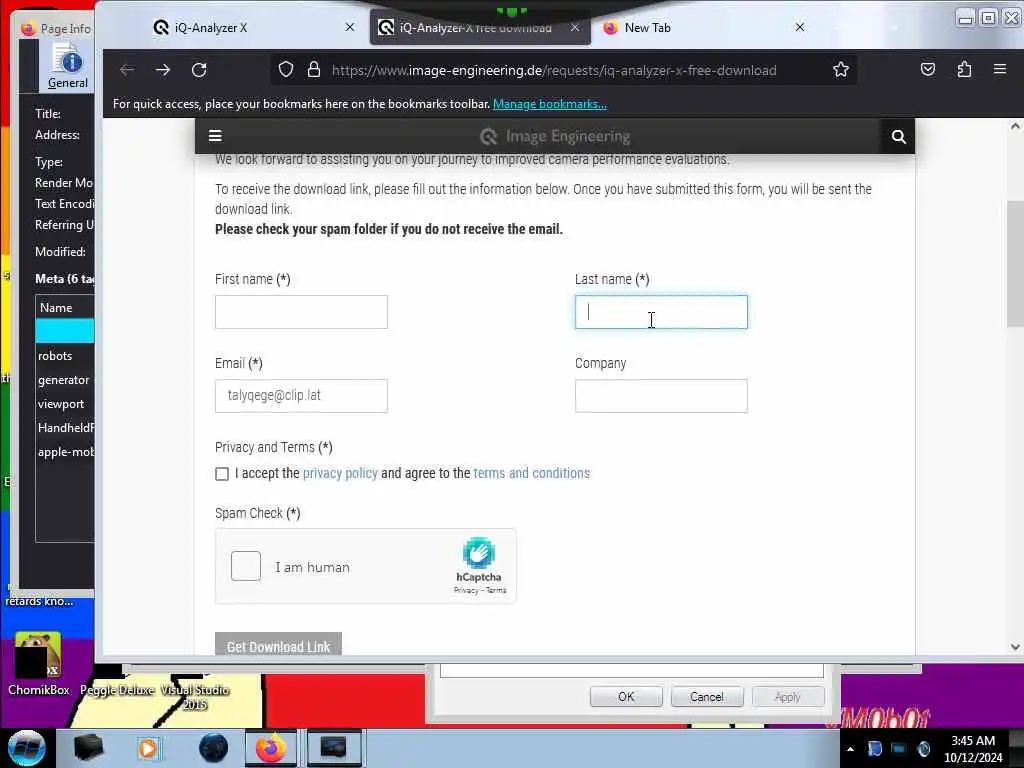Open the media player taskbar icon

click(148, 748)
